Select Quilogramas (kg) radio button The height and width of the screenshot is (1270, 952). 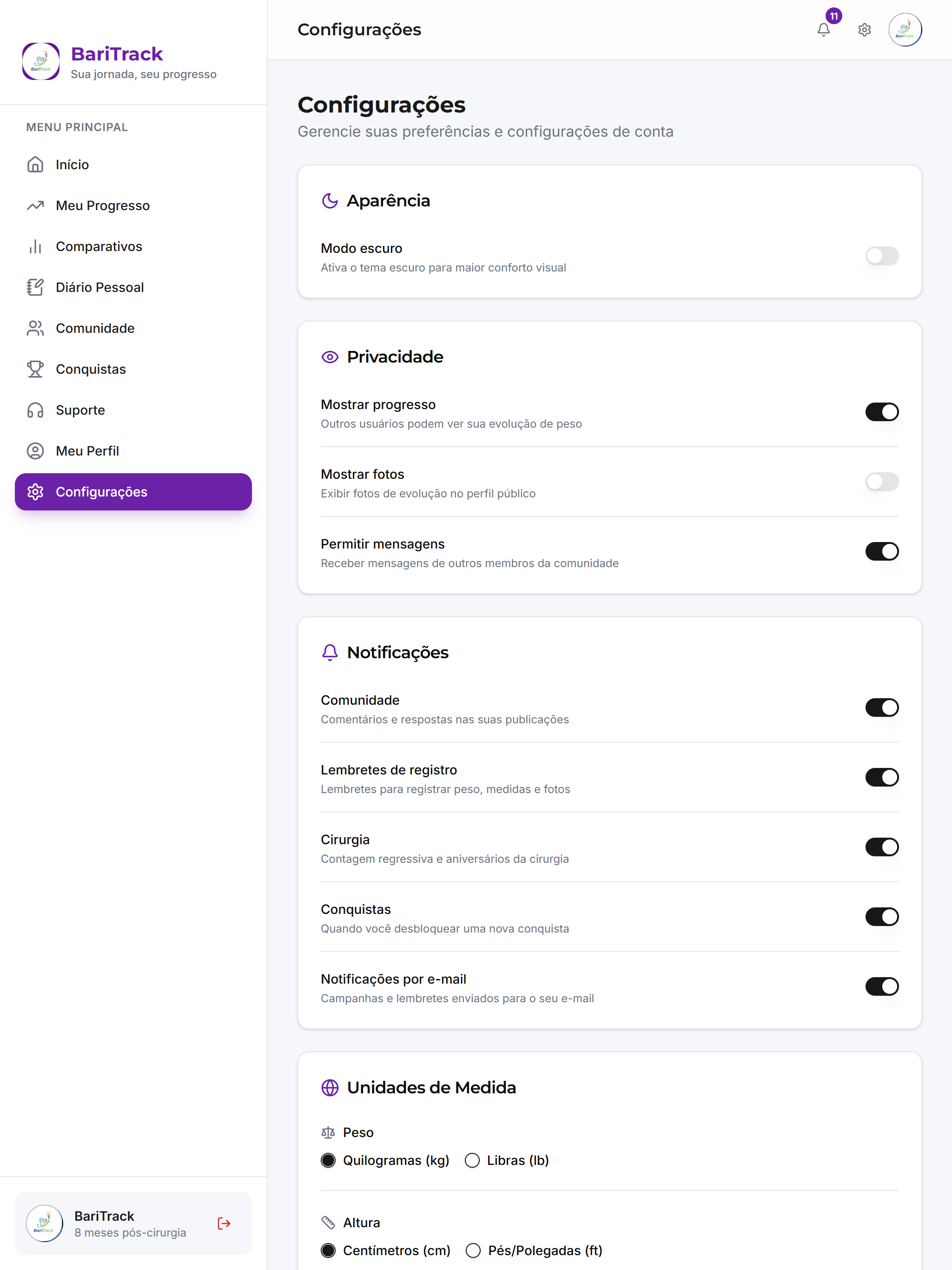[328, 1161]
